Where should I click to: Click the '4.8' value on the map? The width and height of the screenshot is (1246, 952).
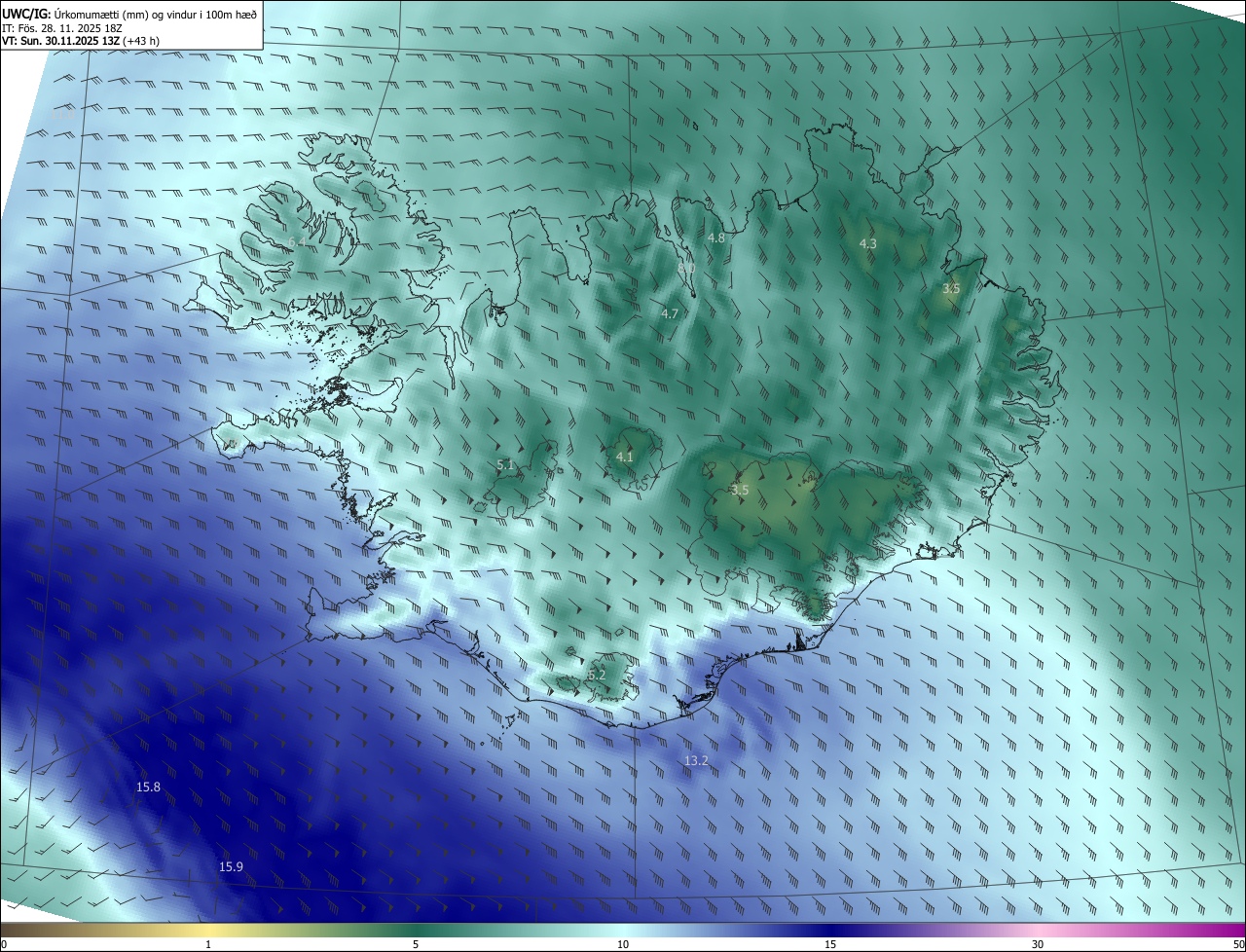(x=716, y=238)
